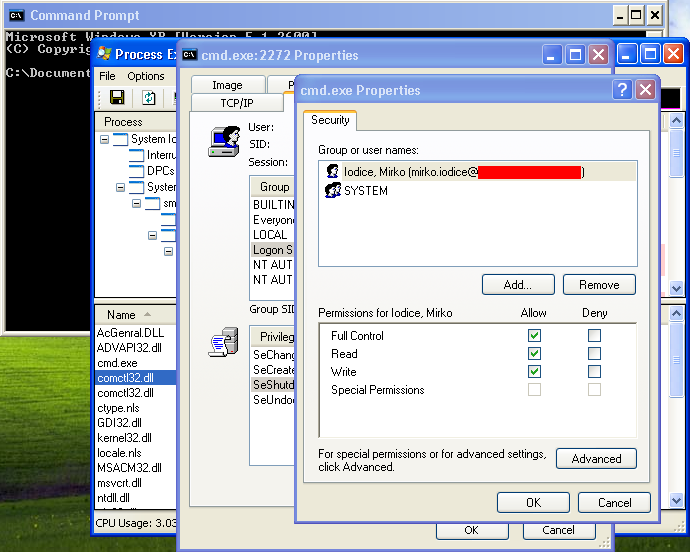Click the Interrupts process icon
This screenshot has width=690, height=552.
136,155
